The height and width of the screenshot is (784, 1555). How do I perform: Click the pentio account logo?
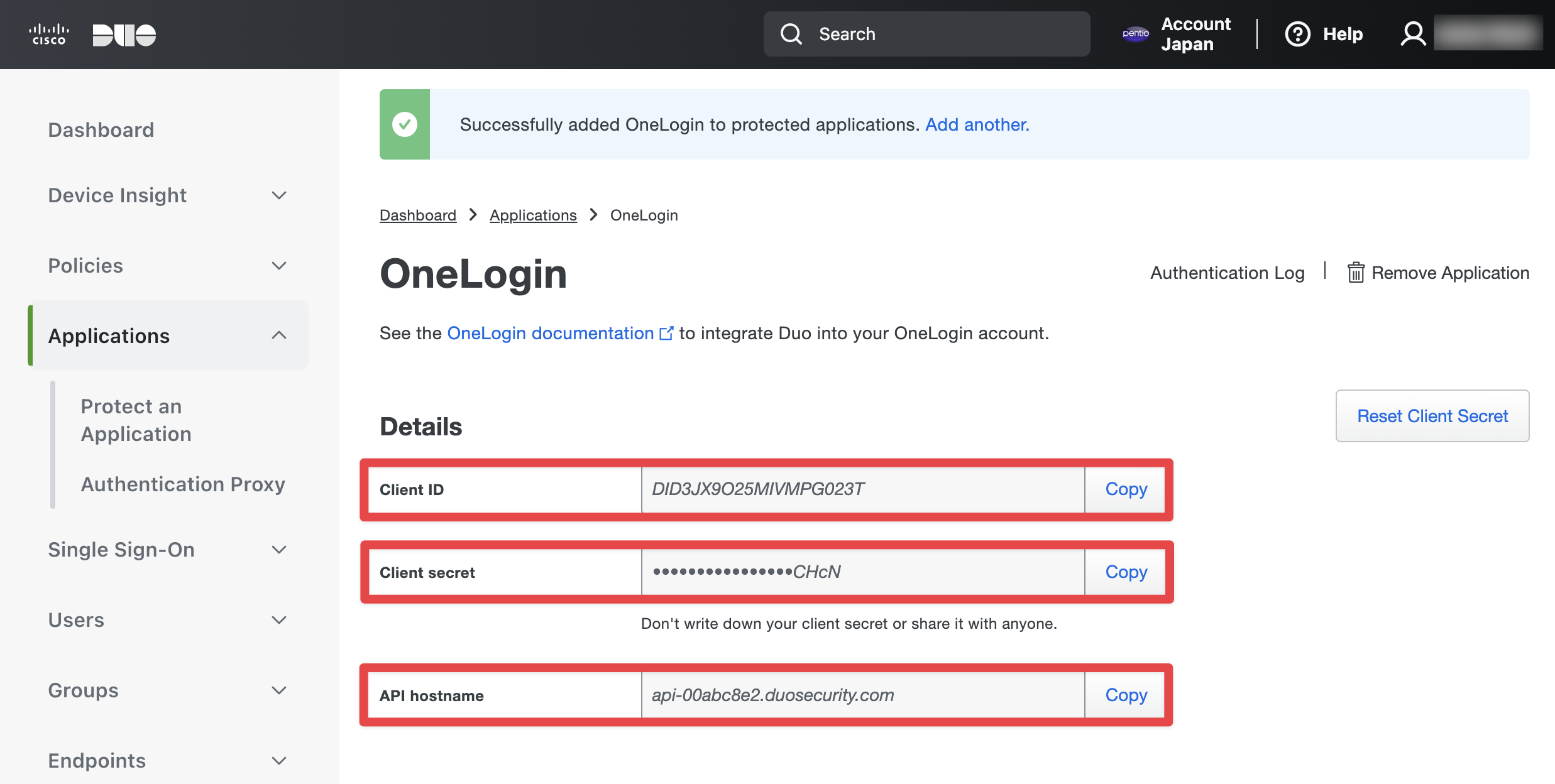click(1136, 33)
